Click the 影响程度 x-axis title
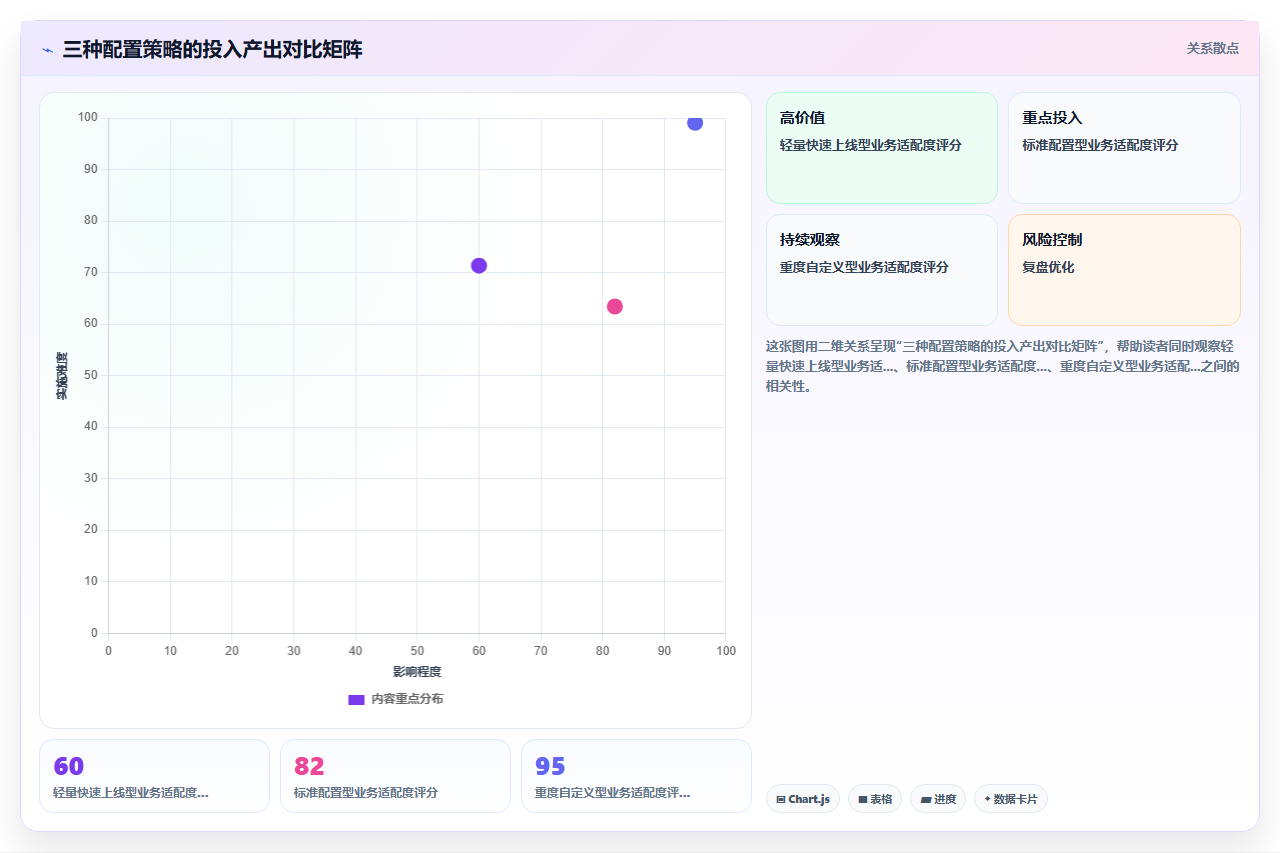 click(x=417, y=671)
